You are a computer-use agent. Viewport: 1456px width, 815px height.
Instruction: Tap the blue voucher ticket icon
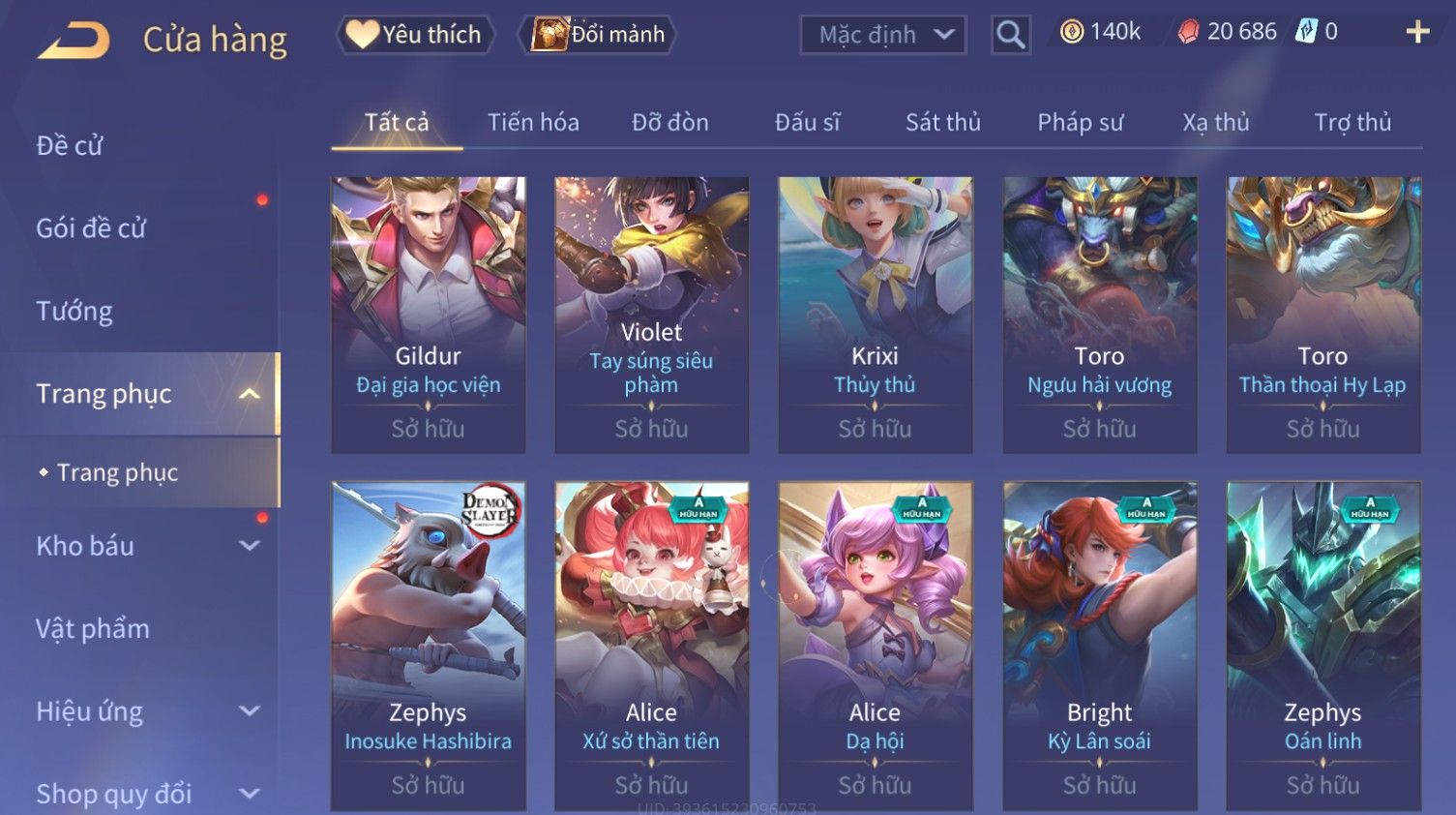tap(1306, 32)
